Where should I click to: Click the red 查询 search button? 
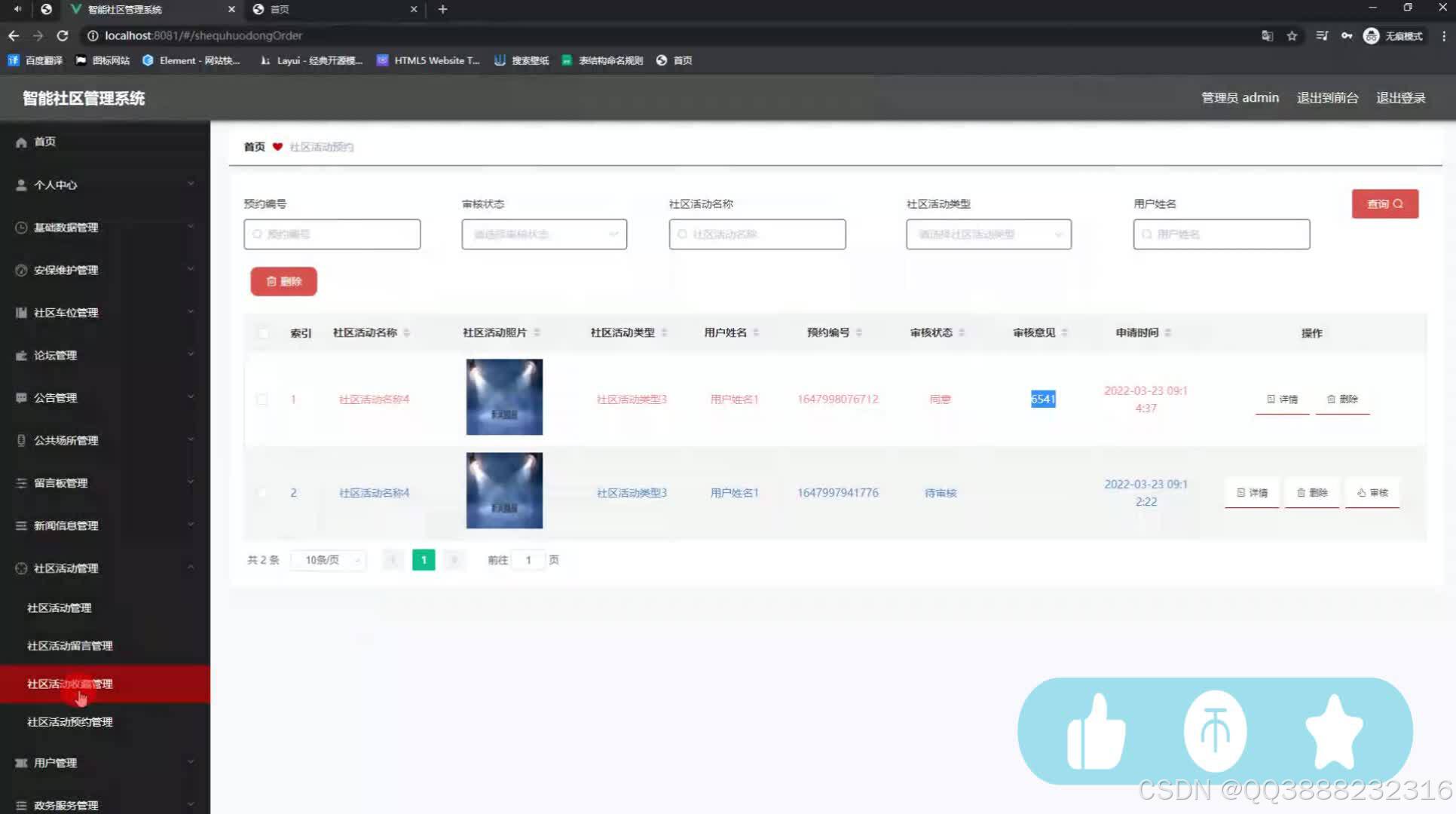(x=1384, y=203)
